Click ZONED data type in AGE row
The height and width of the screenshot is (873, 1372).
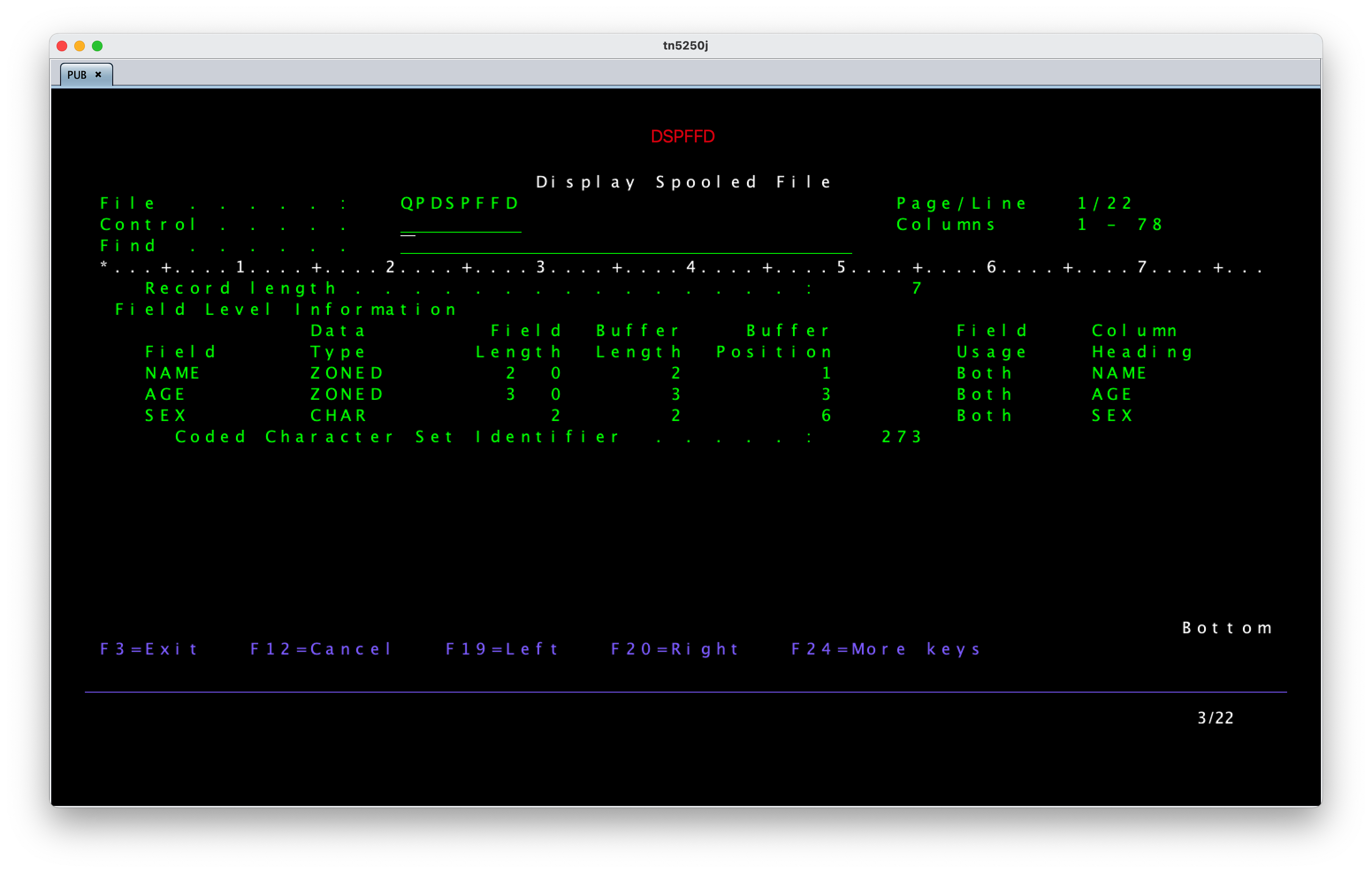(x=347, y=394)
